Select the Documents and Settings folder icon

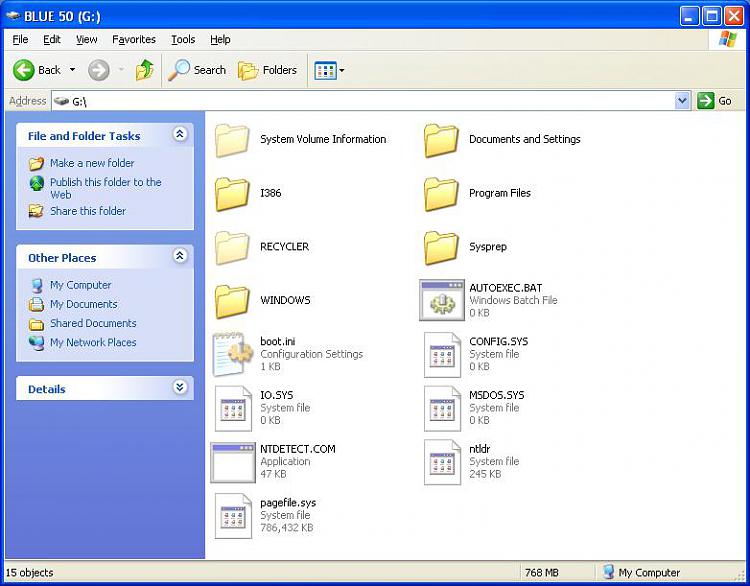point(441,140)
